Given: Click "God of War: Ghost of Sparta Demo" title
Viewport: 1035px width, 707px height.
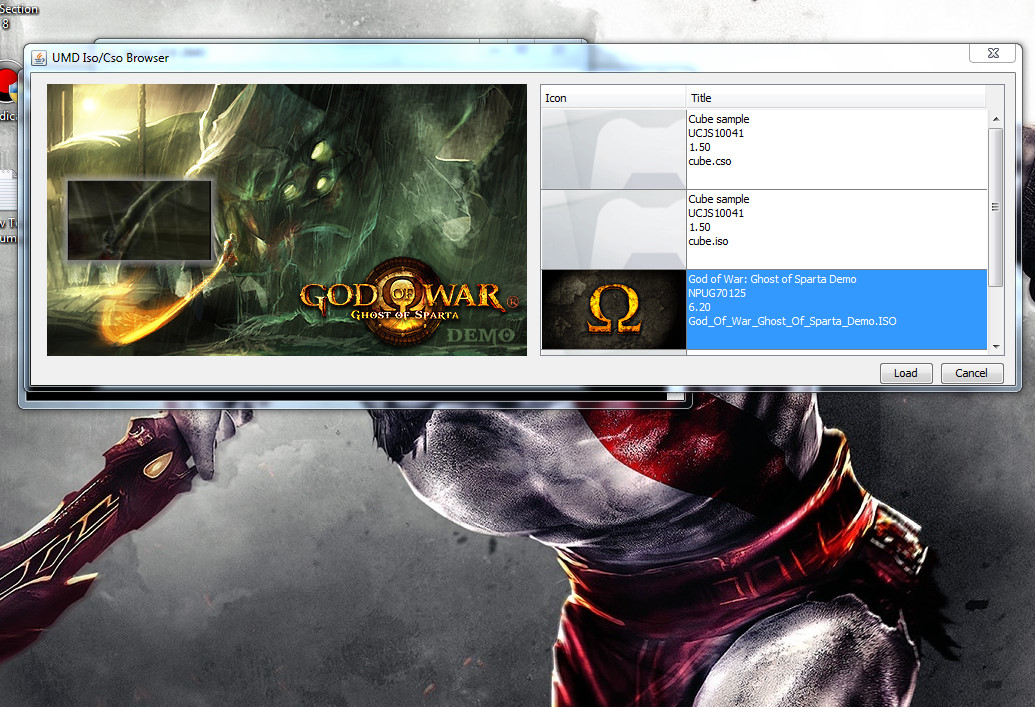Looking at the screenshot, I should pos(772,279).
